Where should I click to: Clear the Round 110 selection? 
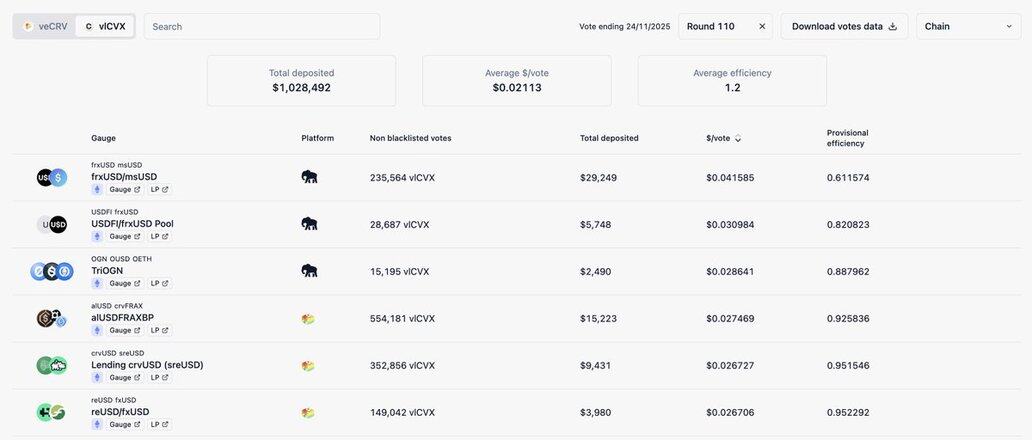point(762,26)
